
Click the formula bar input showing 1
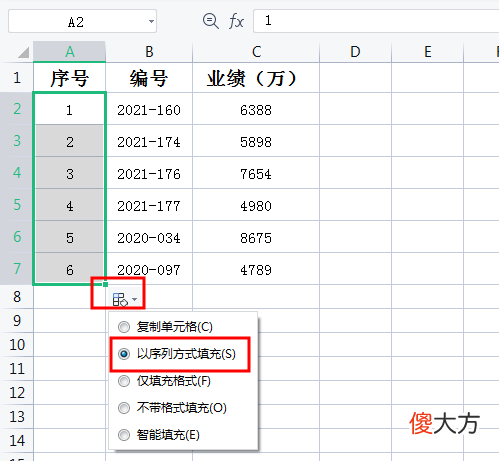point(376,21)
